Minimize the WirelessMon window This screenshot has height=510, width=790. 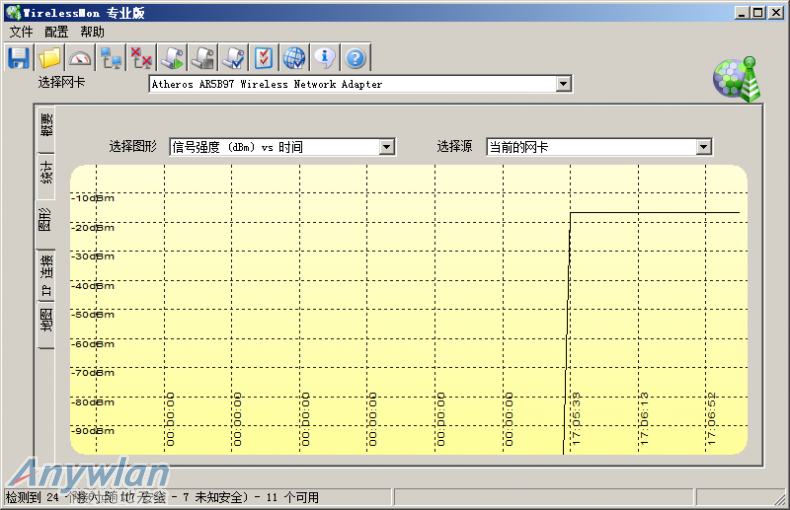pos(741,13)
